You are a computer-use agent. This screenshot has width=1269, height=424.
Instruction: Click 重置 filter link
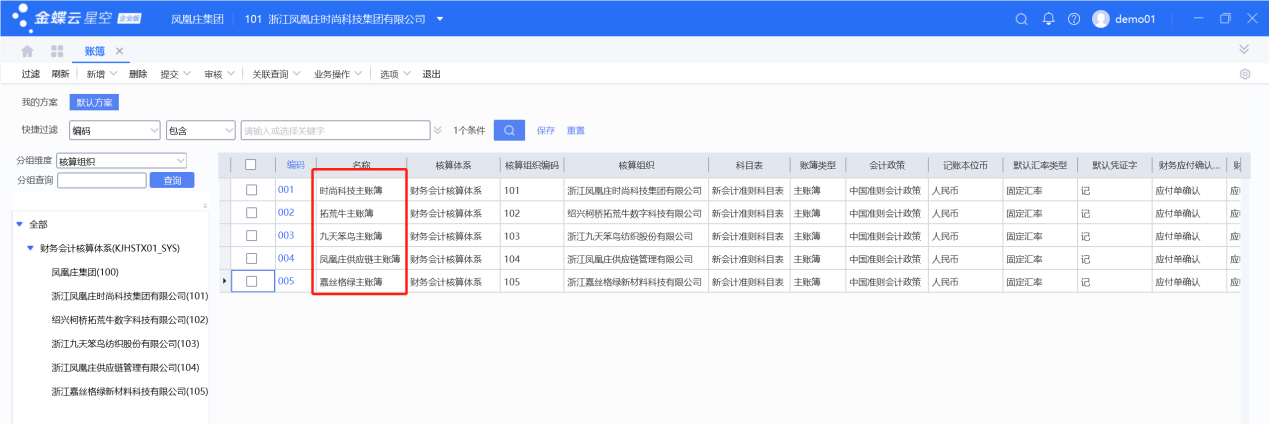pyautogui.click(x=576, y=130)
